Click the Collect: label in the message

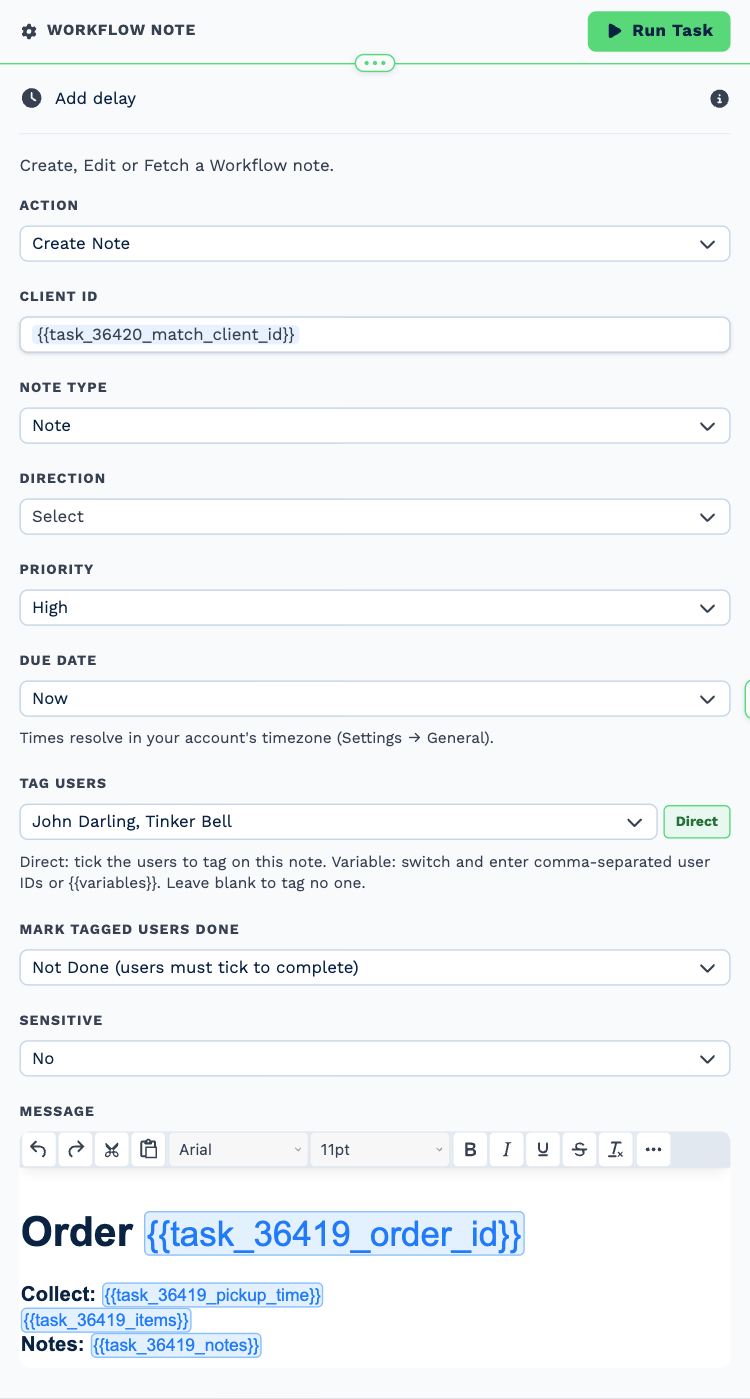click(x=59, y=1295)
